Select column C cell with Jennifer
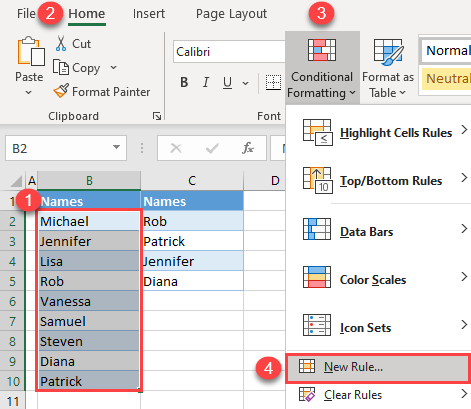The height and width of the screenshot is (409, 471). pos(192,261)
